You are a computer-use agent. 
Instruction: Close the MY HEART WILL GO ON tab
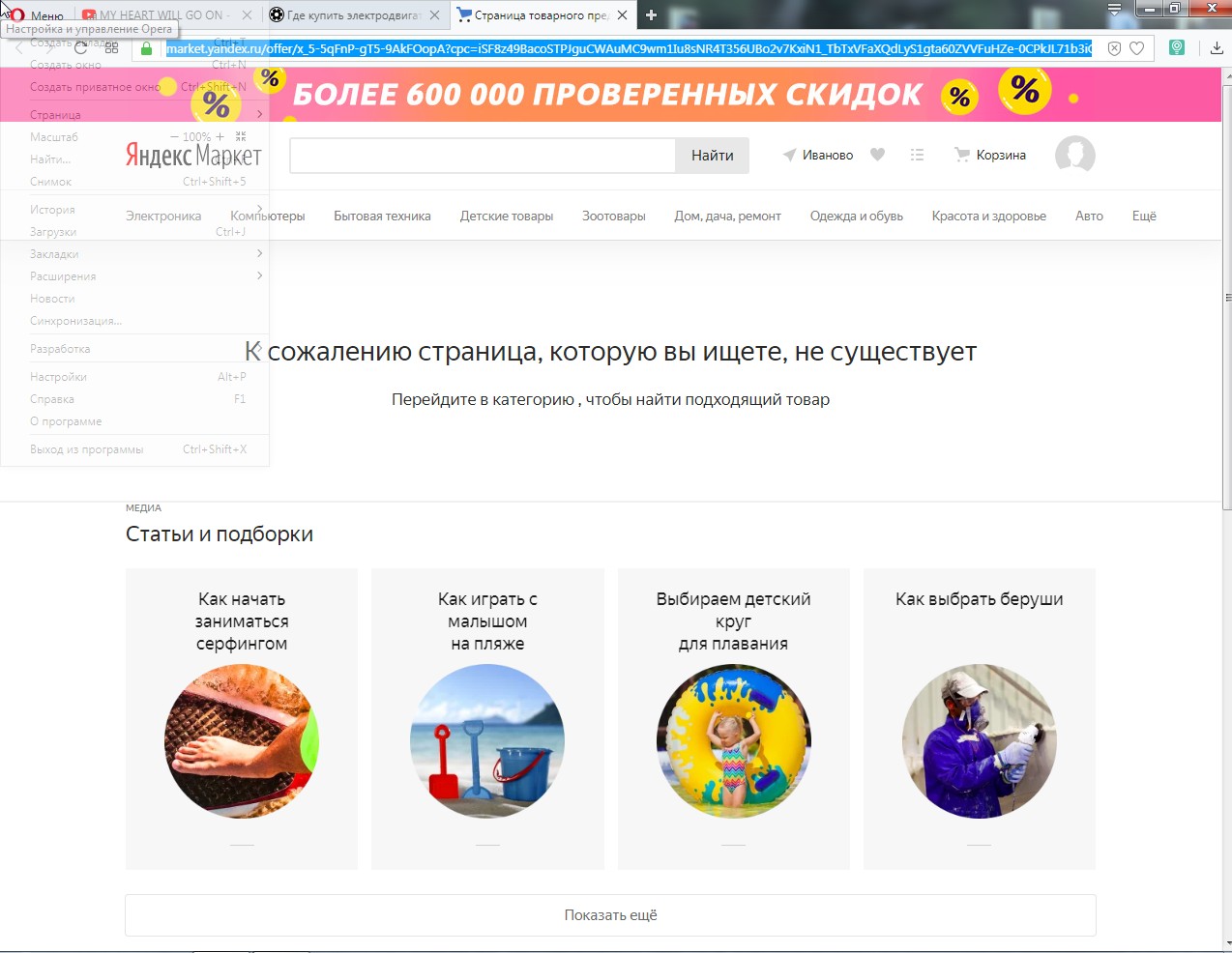click(x=247, y=15)
